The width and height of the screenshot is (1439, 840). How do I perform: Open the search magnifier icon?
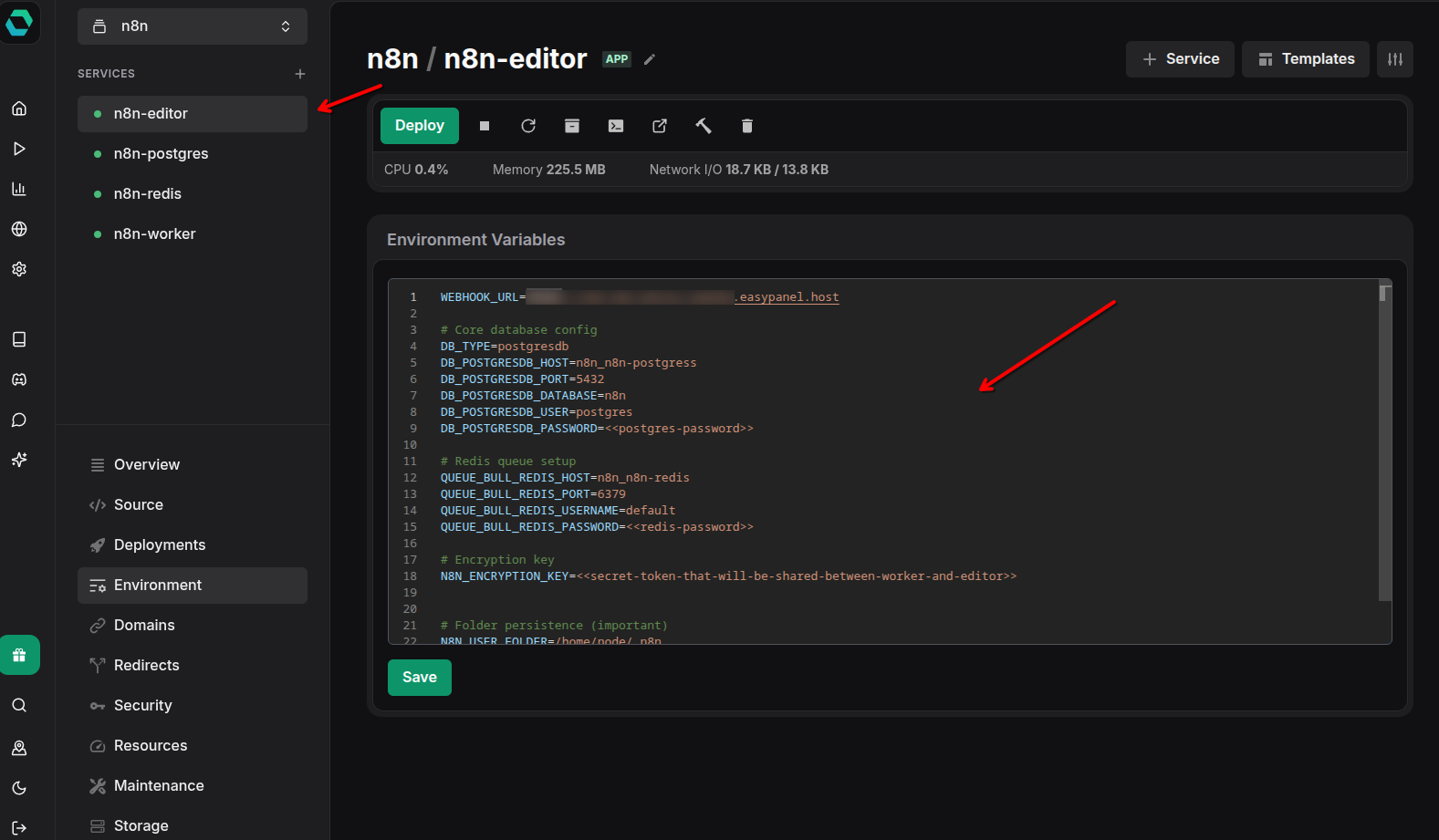tap(19, 705)
